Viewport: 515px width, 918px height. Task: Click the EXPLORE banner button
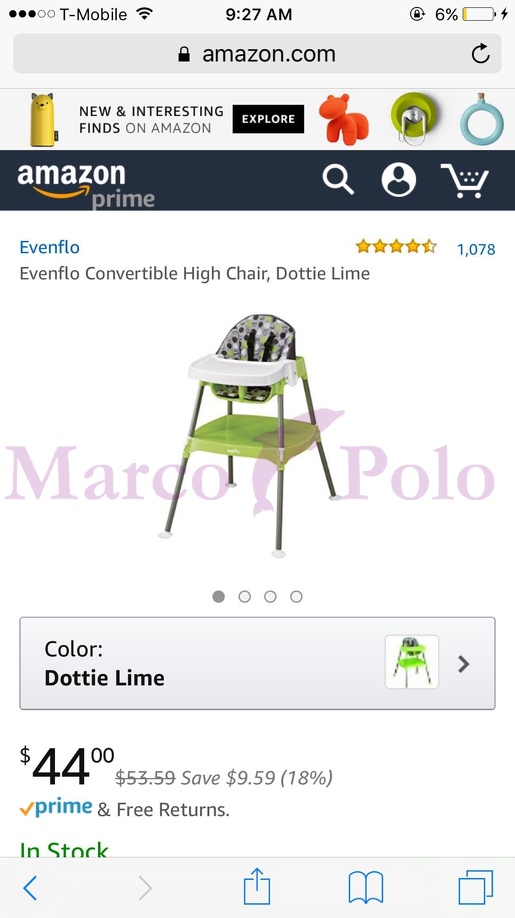[268, 119]
